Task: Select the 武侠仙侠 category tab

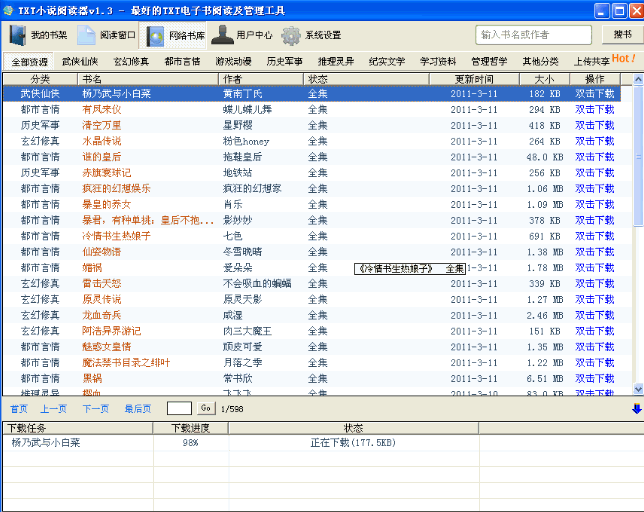Action: 80,61
